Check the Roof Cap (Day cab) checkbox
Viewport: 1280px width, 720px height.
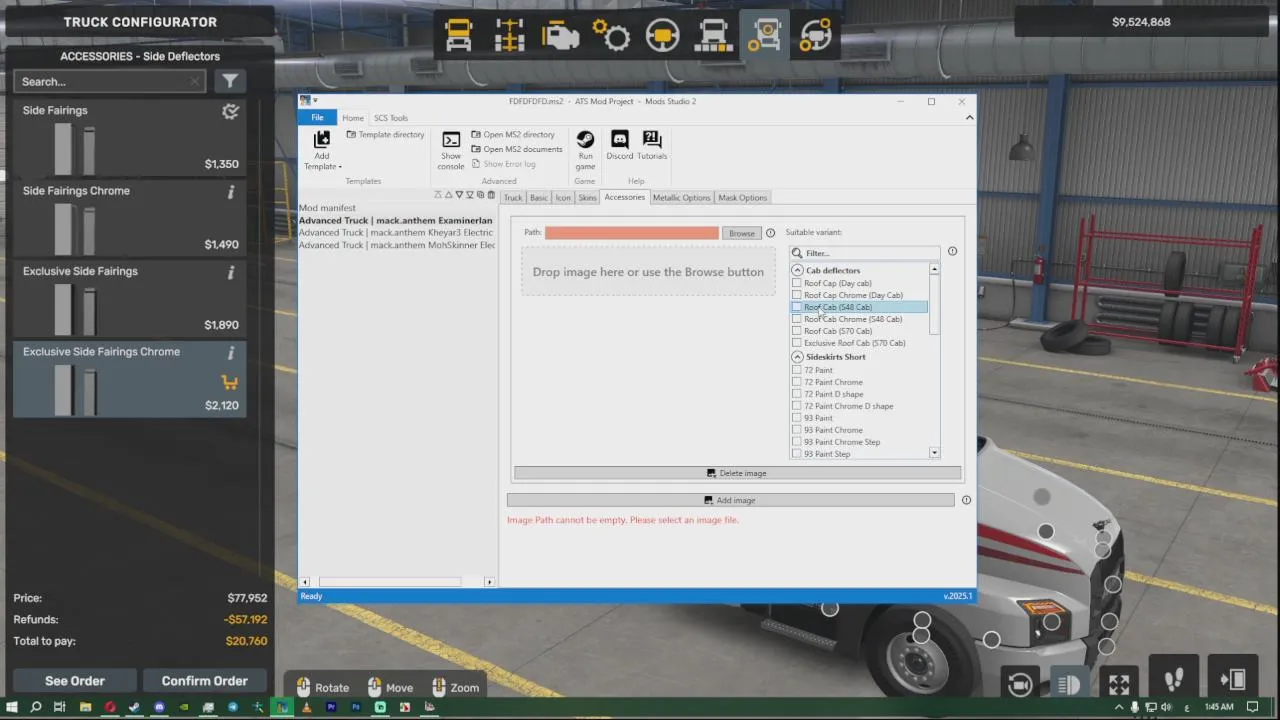tap(797, 283)
